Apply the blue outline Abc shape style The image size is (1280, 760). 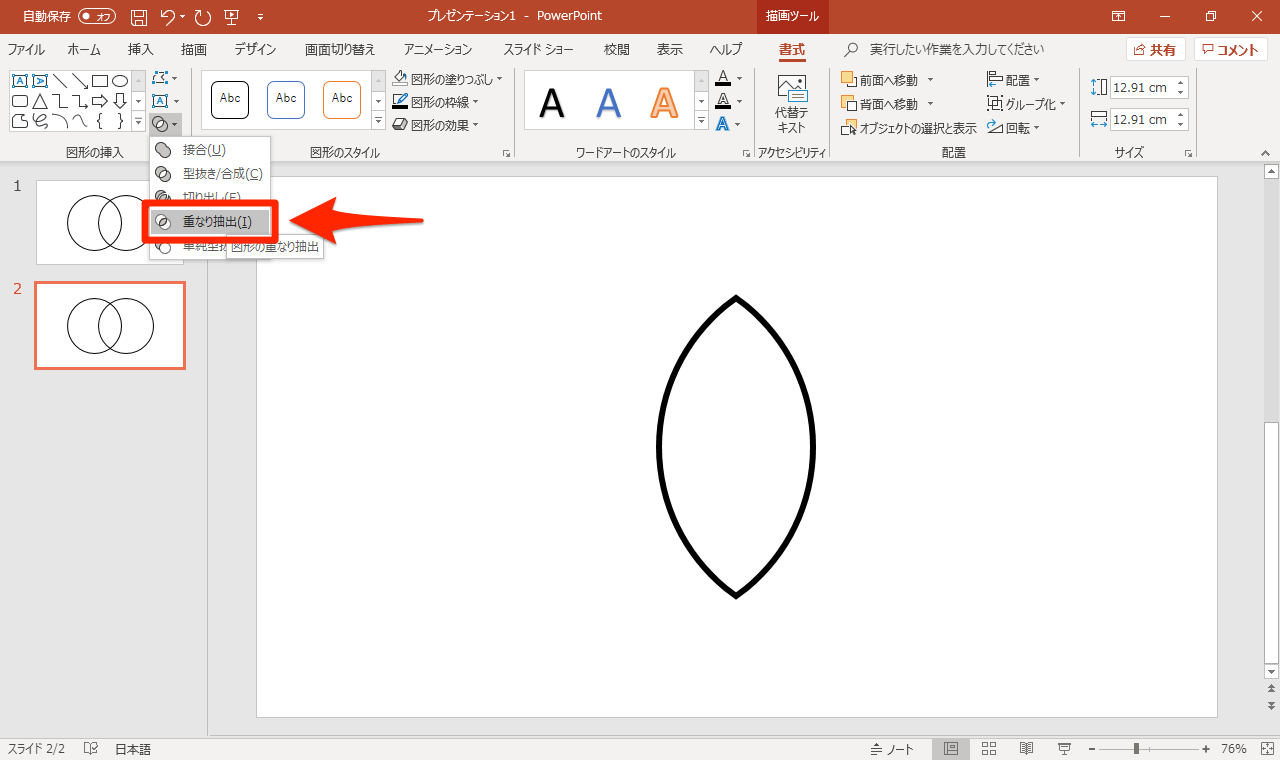[x=286, y=99]
